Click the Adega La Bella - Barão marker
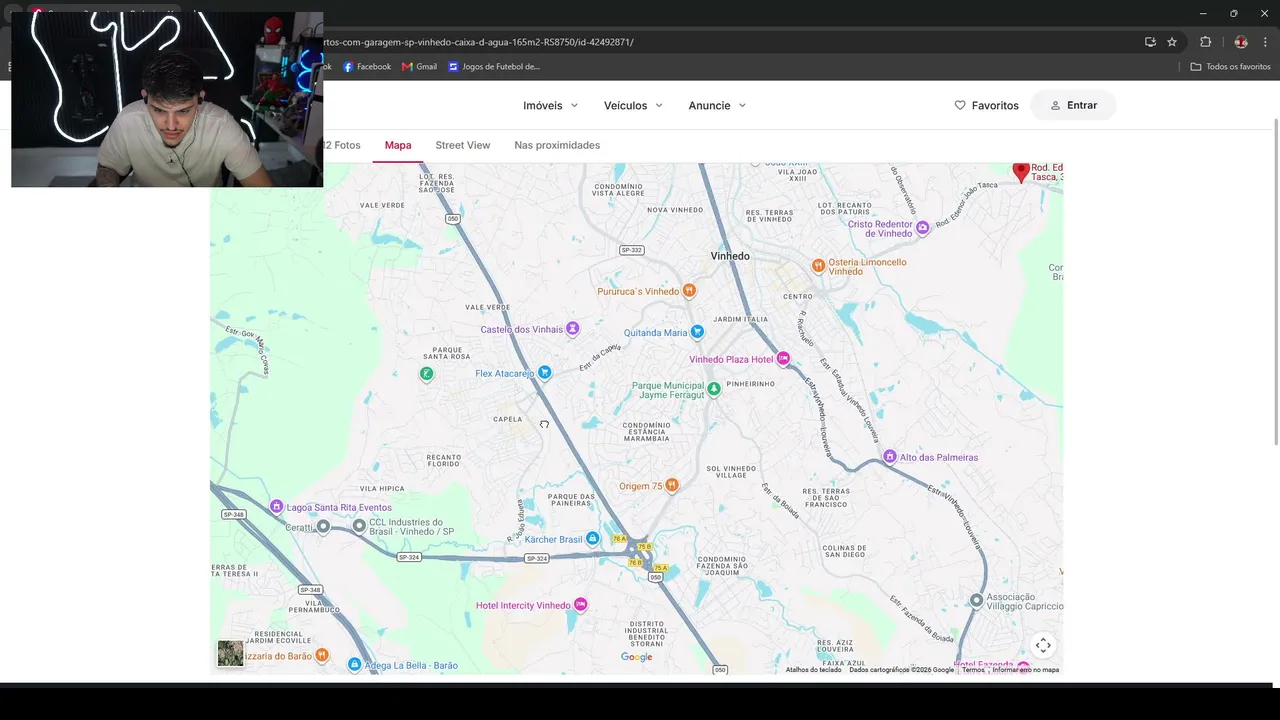1280x720 pixels. pyautogui.click(x=354, y=665)
